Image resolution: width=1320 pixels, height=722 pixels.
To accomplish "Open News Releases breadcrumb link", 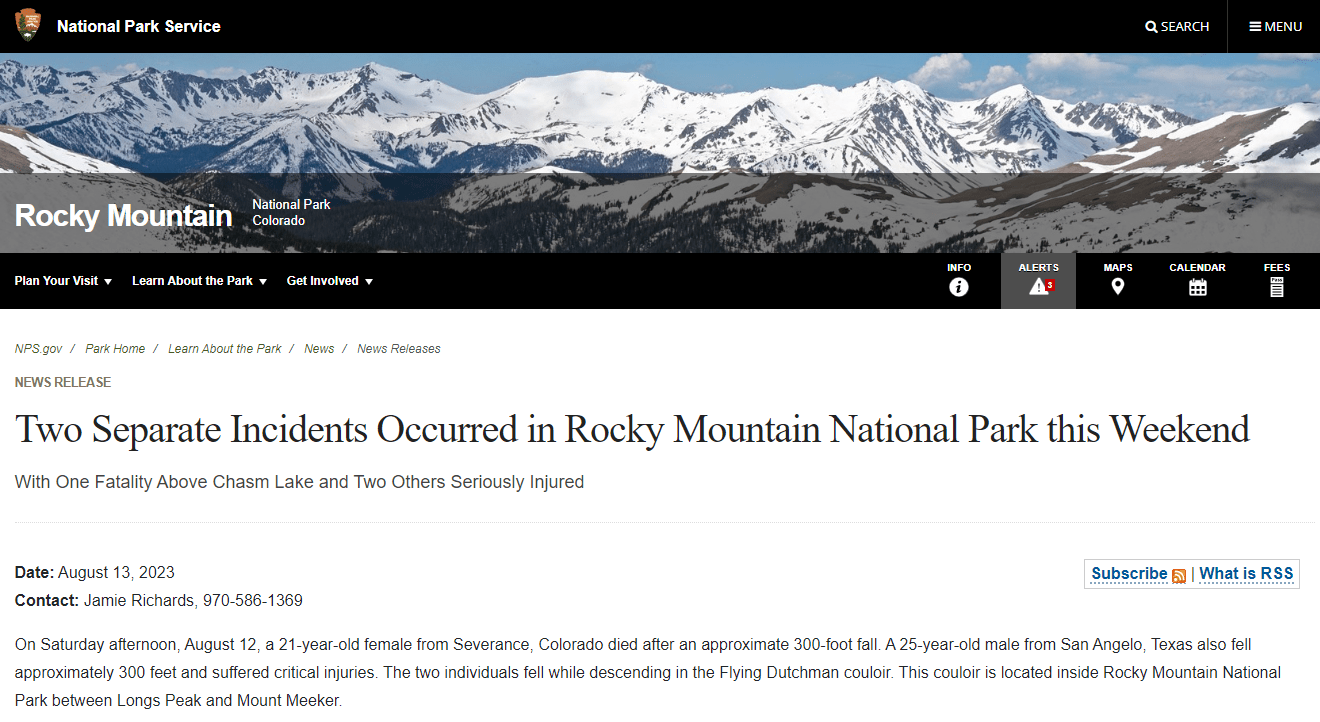I will click(x=398, y=348).
